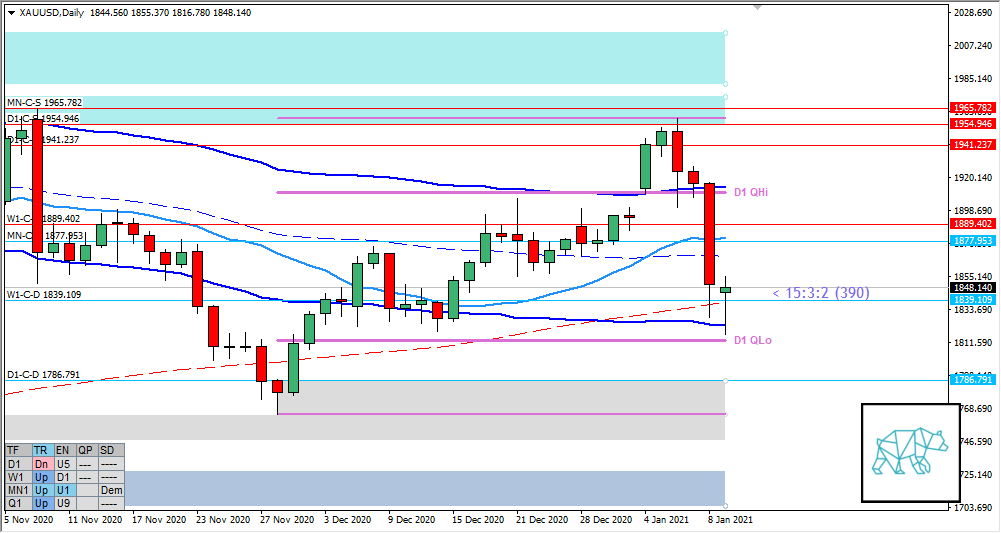Click the red 1889.402 price tag
1001x533 pixels.
972,224
